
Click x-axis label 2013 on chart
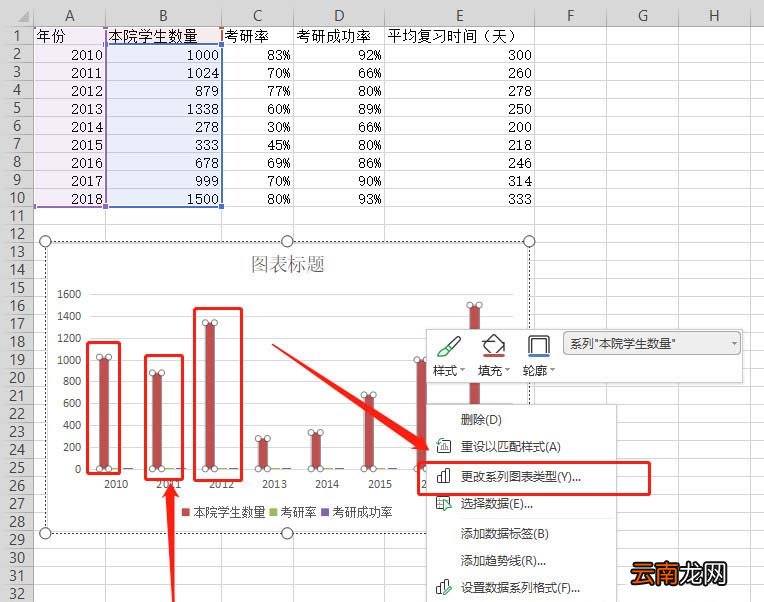274,484
